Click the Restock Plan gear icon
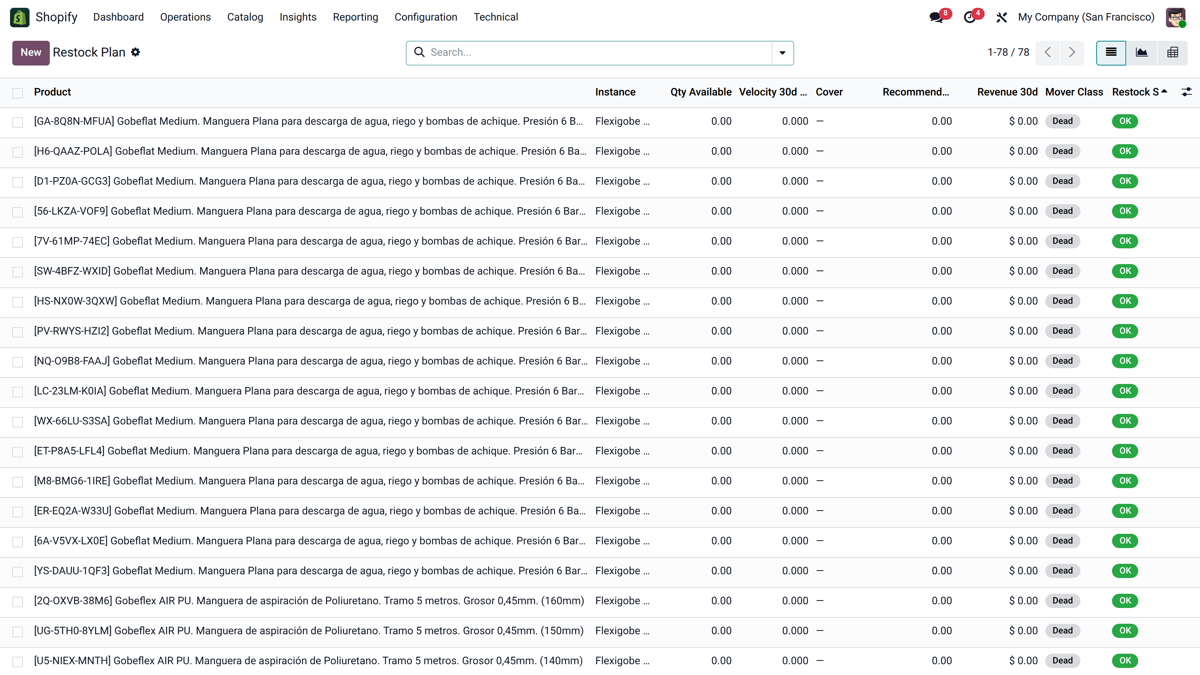 (x=136, y=52)
